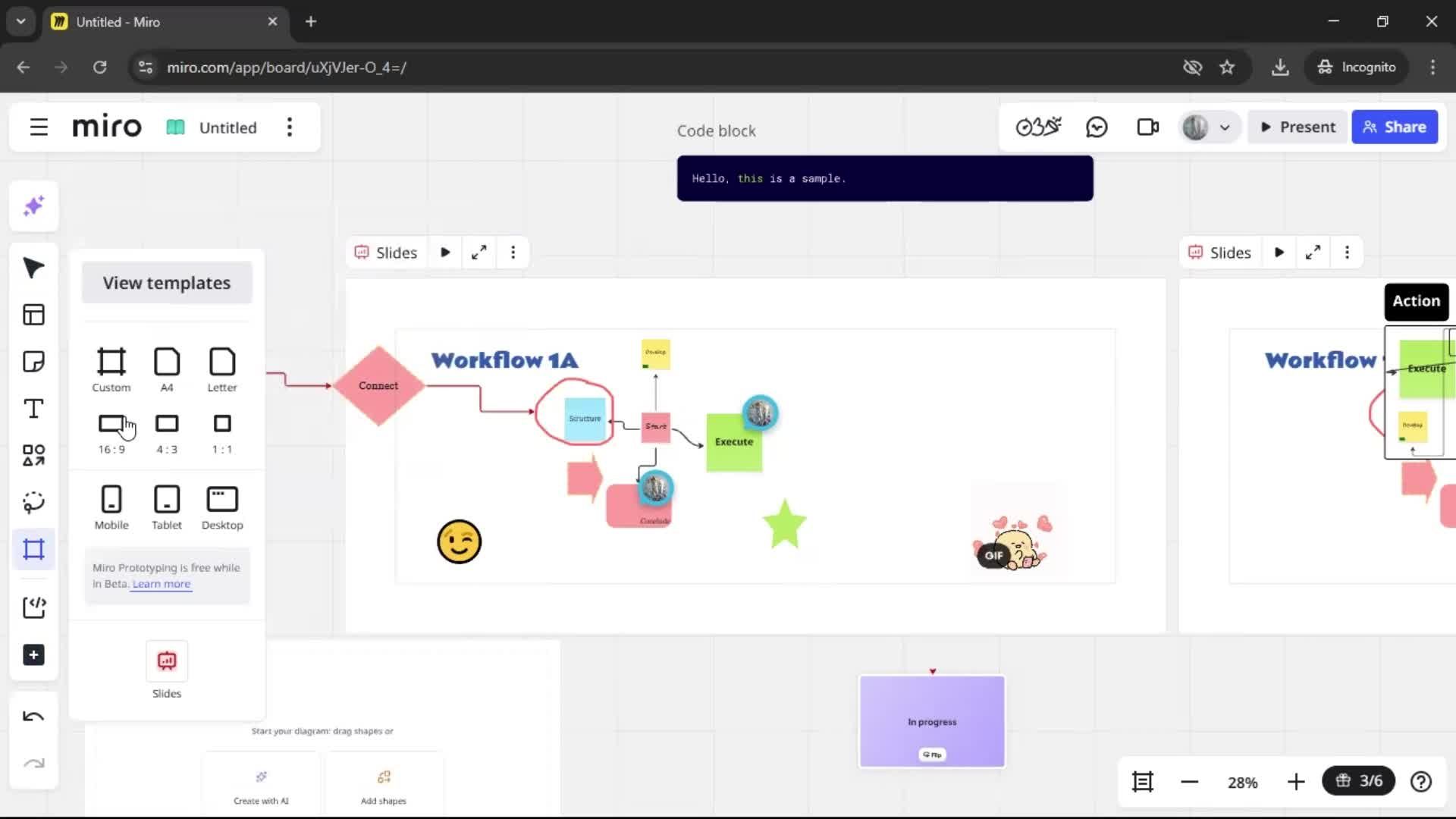Zoom out with the minus button
Viewport: 1456px width, 819px height.
pos(1189,782)
